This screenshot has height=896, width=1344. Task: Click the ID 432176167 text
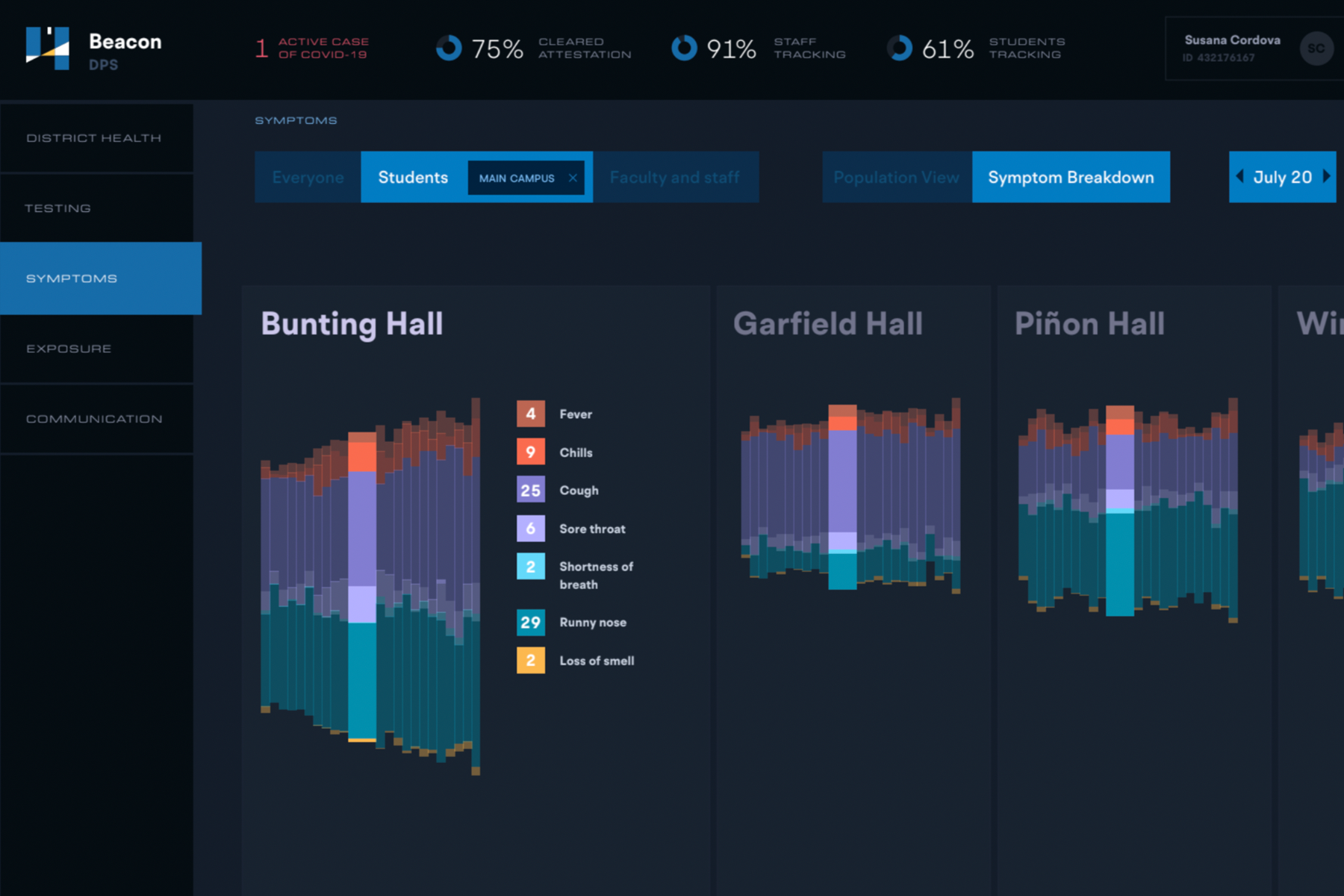(1219, 57)
